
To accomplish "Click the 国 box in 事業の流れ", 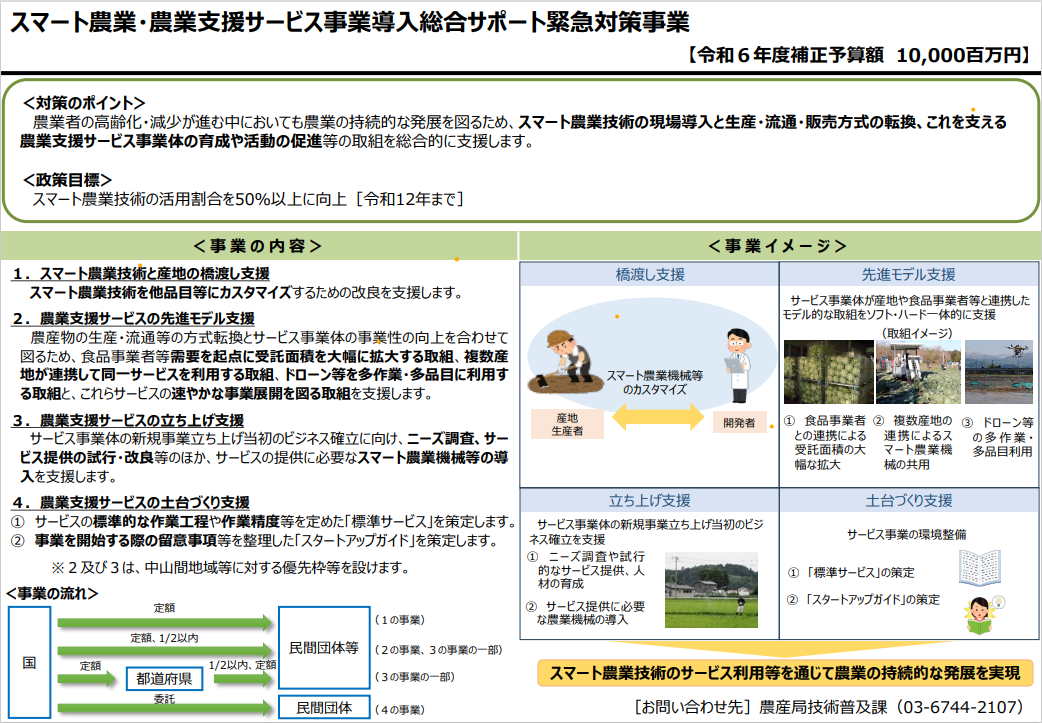I will tap(27, 662).
